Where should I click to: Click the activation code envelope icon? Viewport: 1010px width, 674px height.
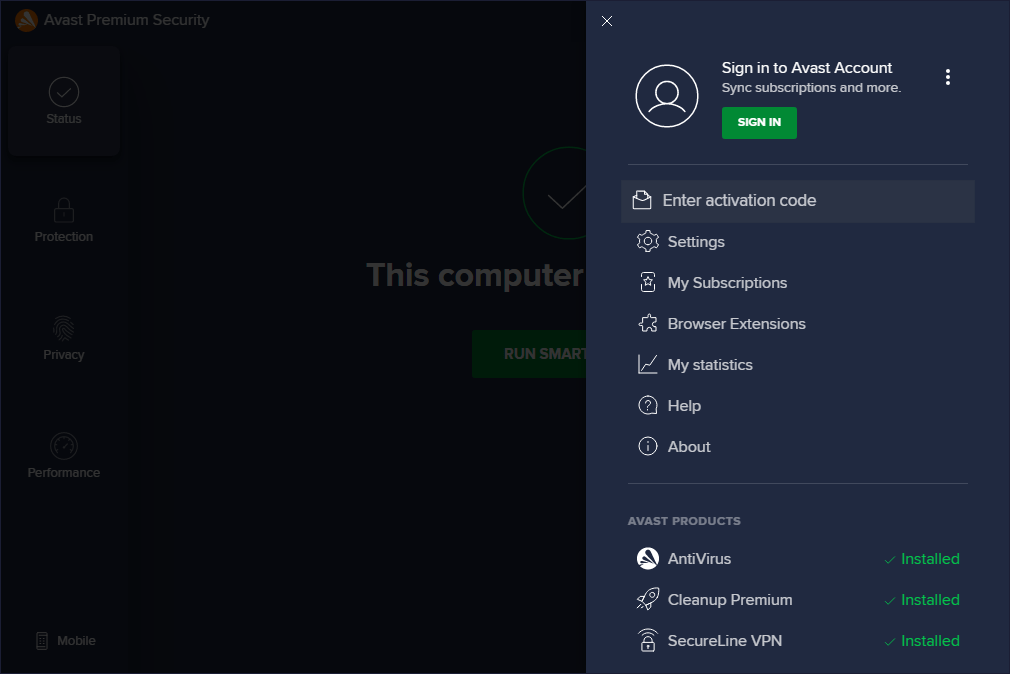click(x=642, y=200)
